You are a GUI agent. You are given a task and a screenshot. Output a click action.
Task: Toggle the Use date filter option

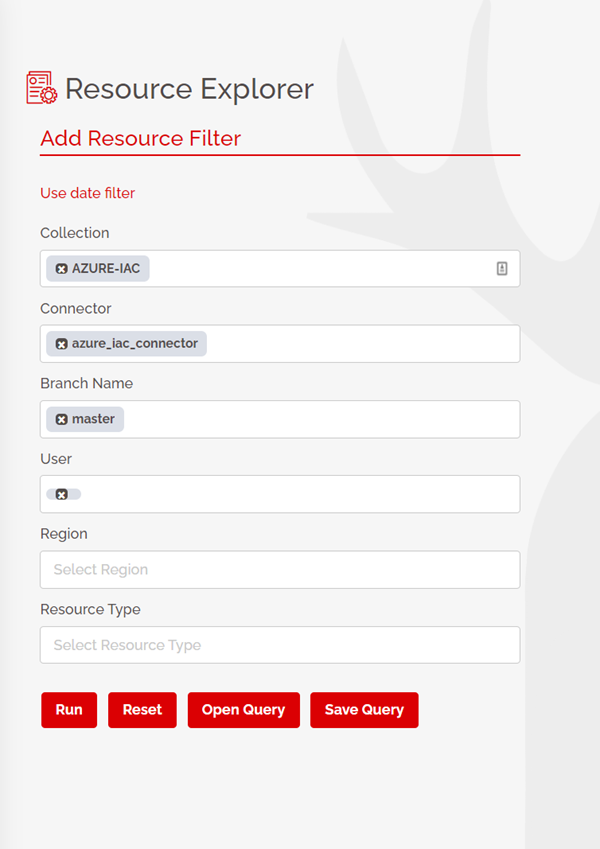click(87, 193)
